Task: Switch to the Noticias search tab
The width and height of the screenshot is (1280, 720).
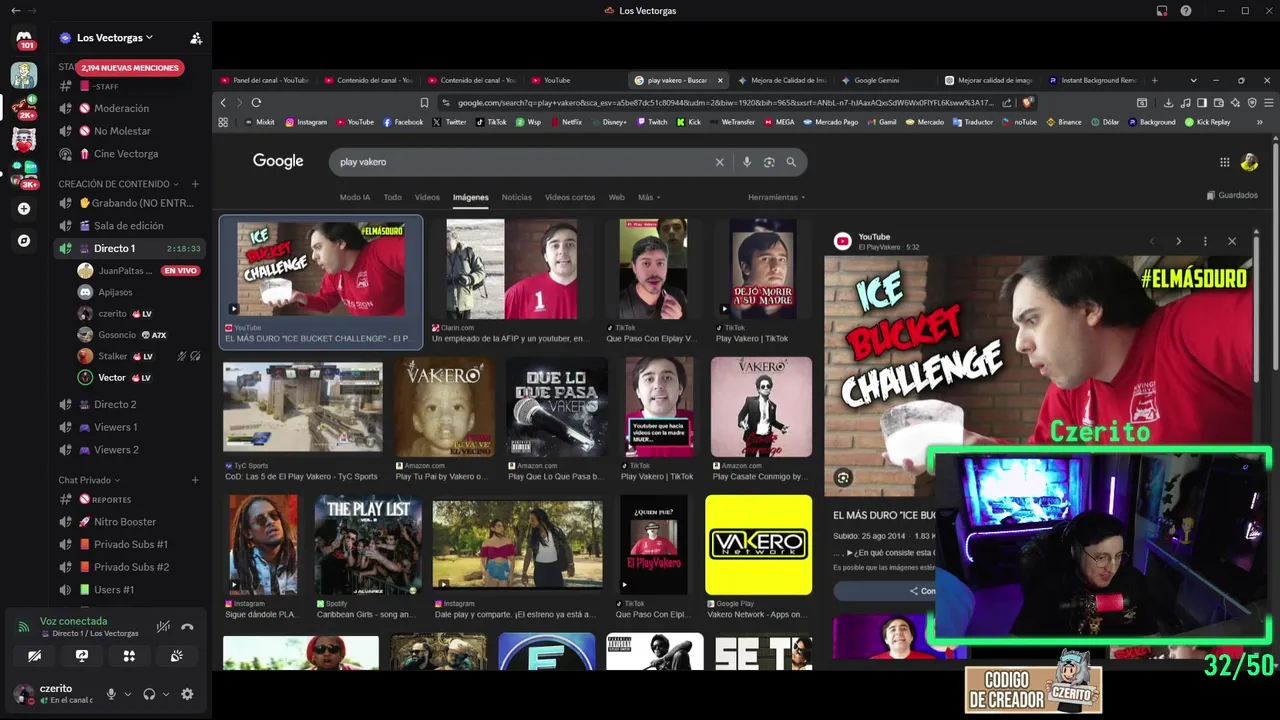Action: tap(516, 197)
